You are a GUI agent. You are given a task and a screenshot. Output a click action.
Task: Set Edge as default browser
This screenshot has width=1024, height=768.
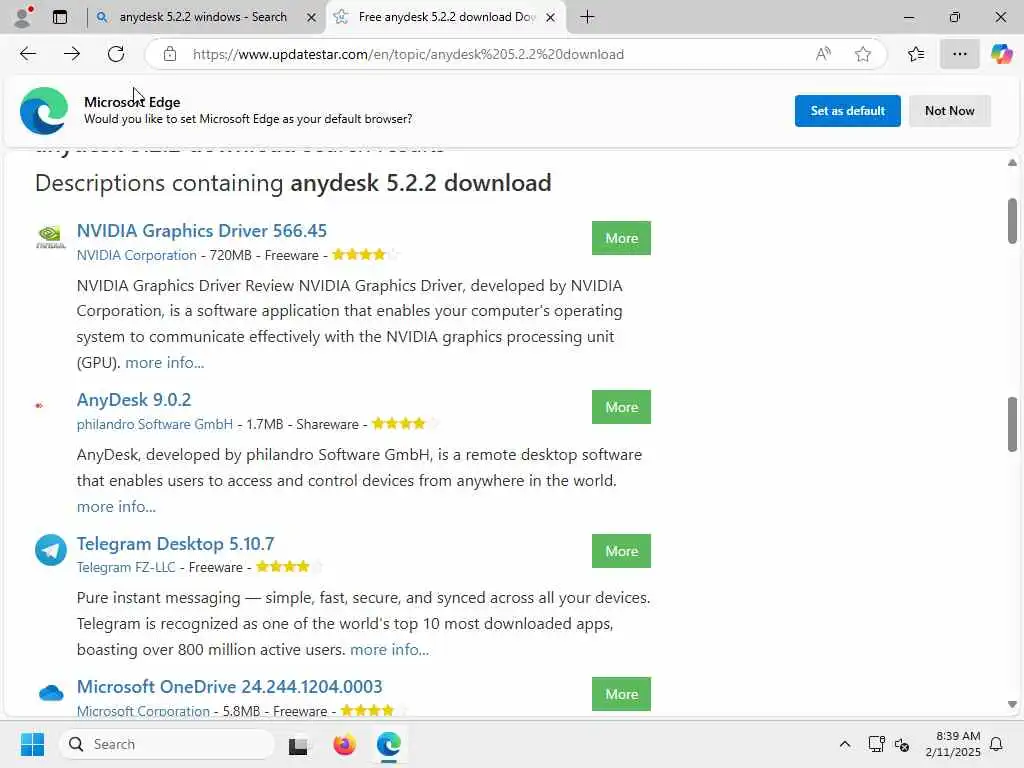[847, 111]
